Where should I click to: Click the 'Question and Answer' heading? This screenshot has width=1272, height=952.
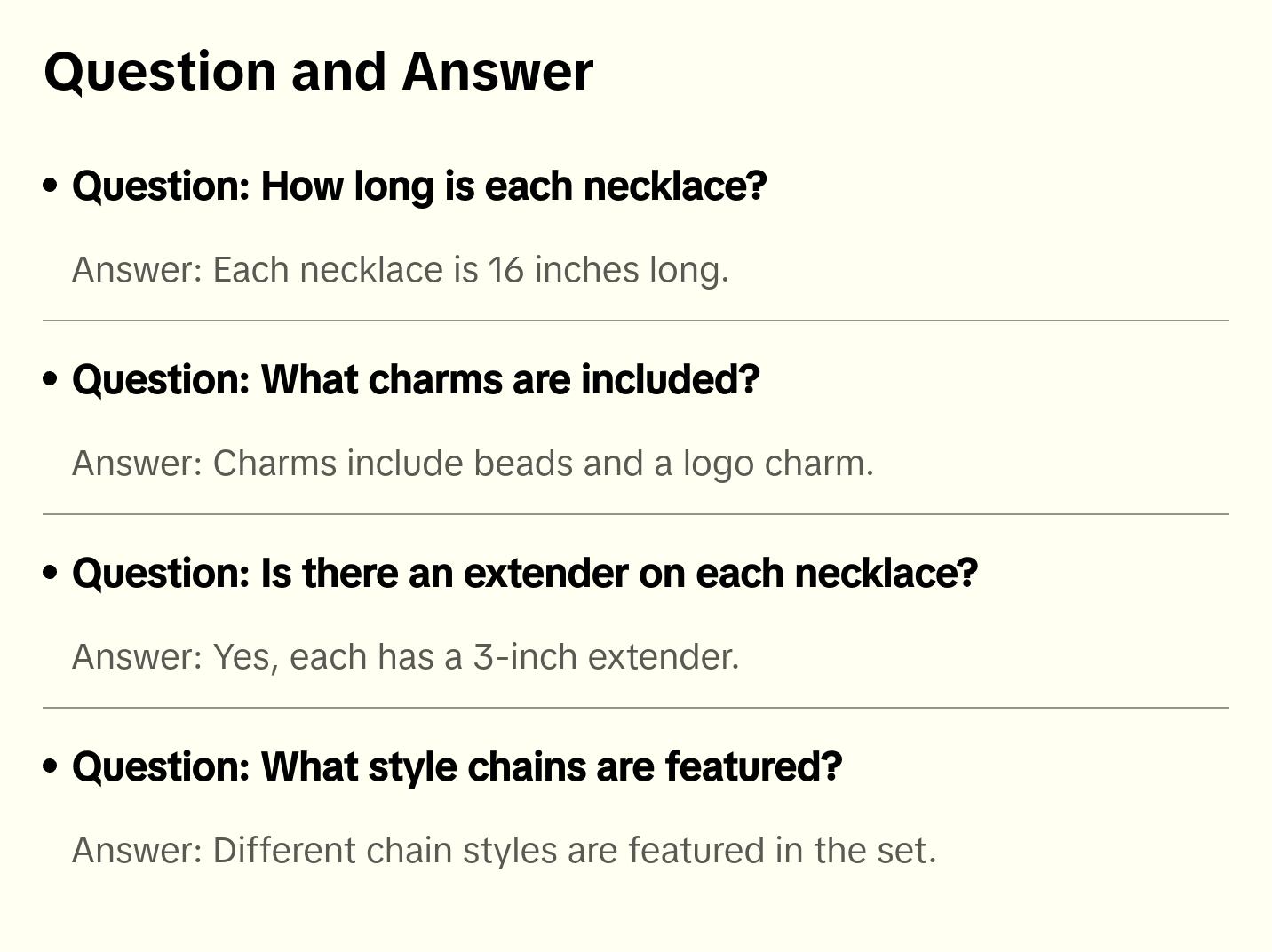(318, 72)
